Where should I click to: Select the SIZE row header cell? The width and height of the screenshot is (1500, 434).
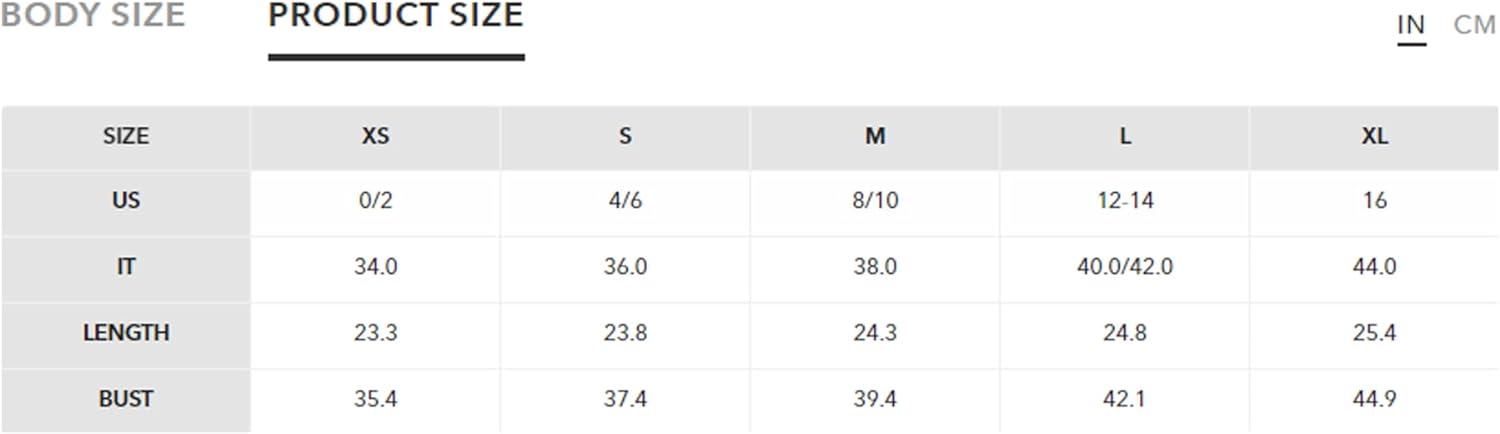tap(125, 137)
